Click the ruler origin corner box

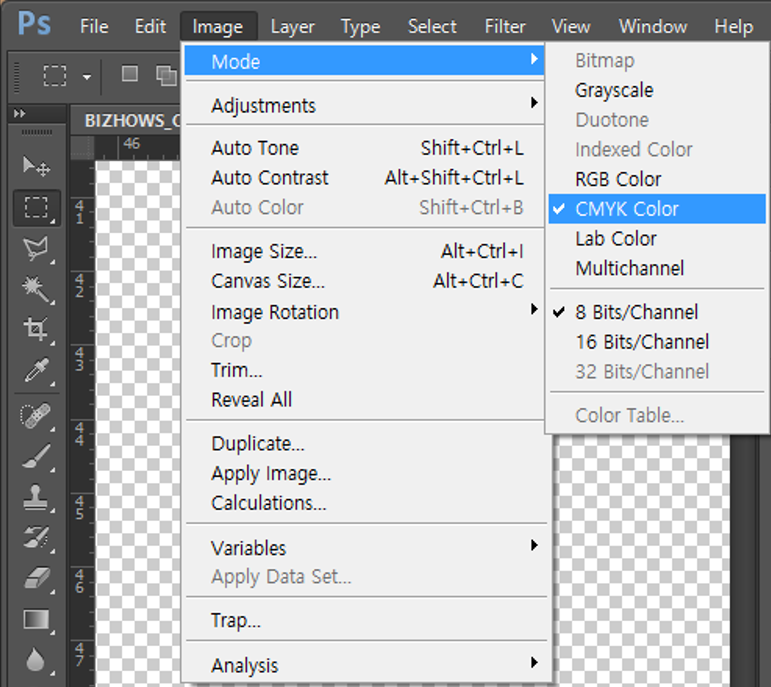click(x=82, y=148)
